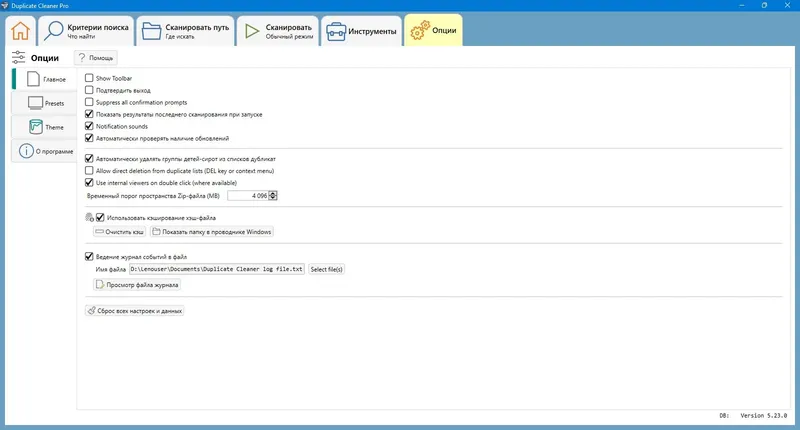The height and width of the screenshot is (430, 800).
Task: Click the play icon in Сканировать
Action: coord(252,31)
